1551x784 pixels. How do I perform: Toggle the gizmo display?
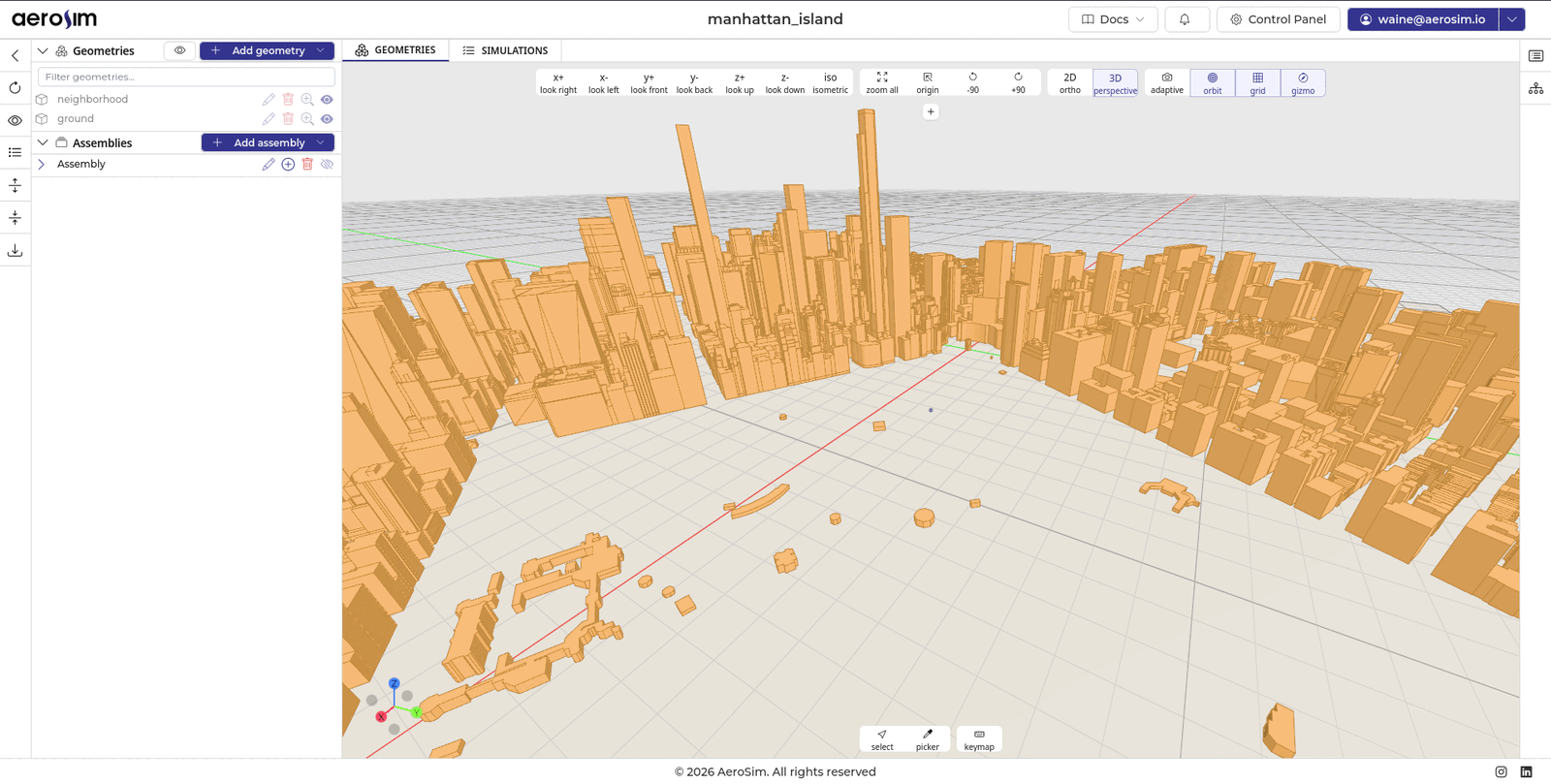point(1303,83)
